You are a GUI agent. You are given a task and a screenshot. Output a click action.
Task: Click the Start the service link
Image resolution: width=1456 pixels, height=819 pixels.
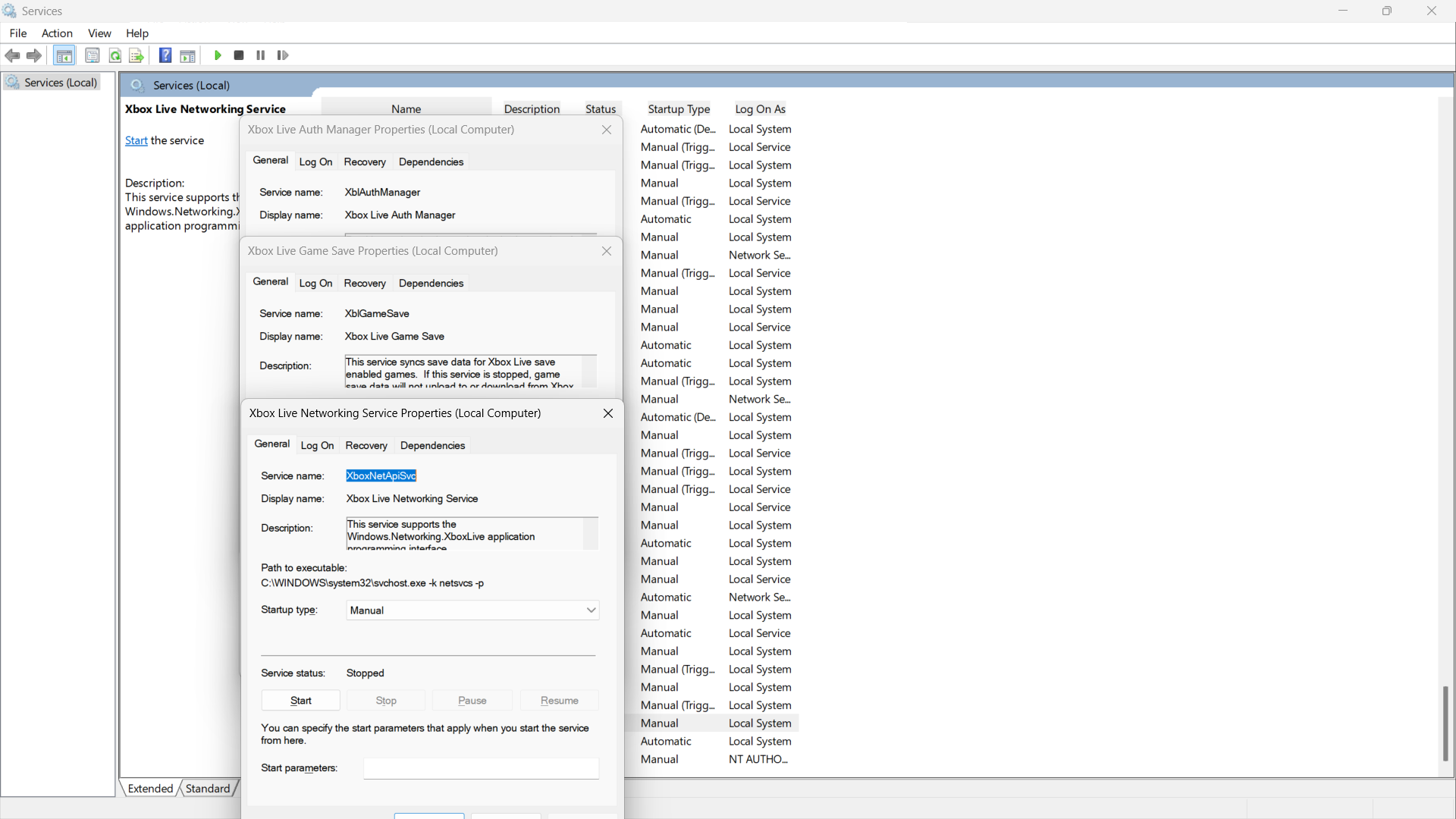[136, 141]
